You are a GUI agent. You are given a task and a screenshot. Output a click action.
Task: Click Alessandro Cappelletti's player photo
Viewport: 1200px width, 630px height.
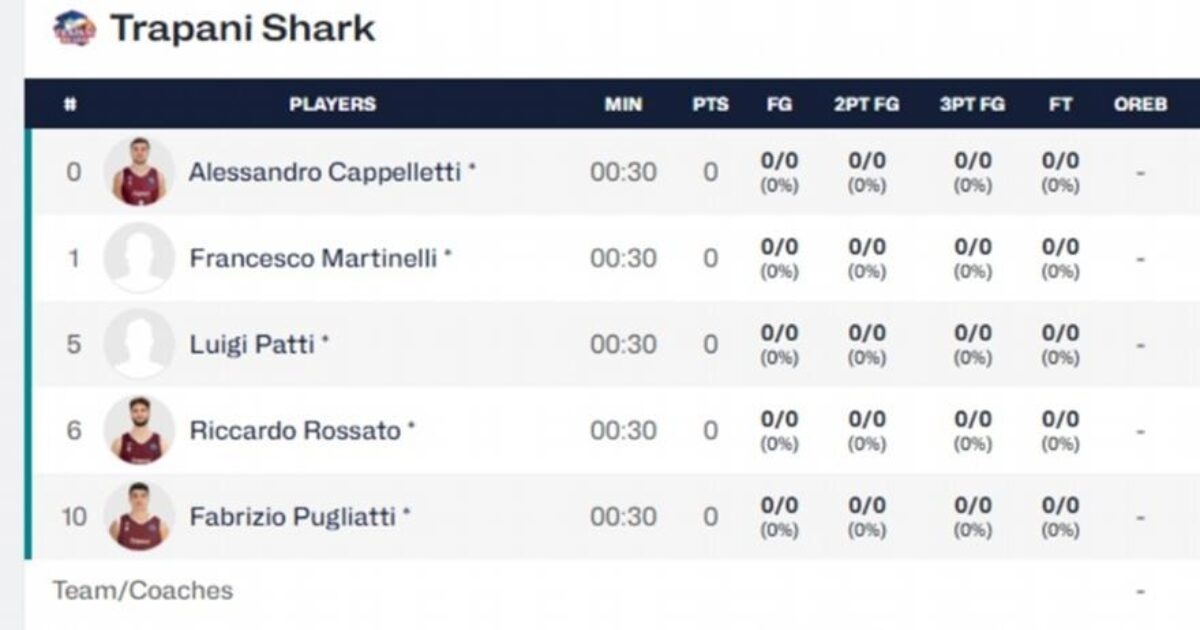tap(139, 172)
